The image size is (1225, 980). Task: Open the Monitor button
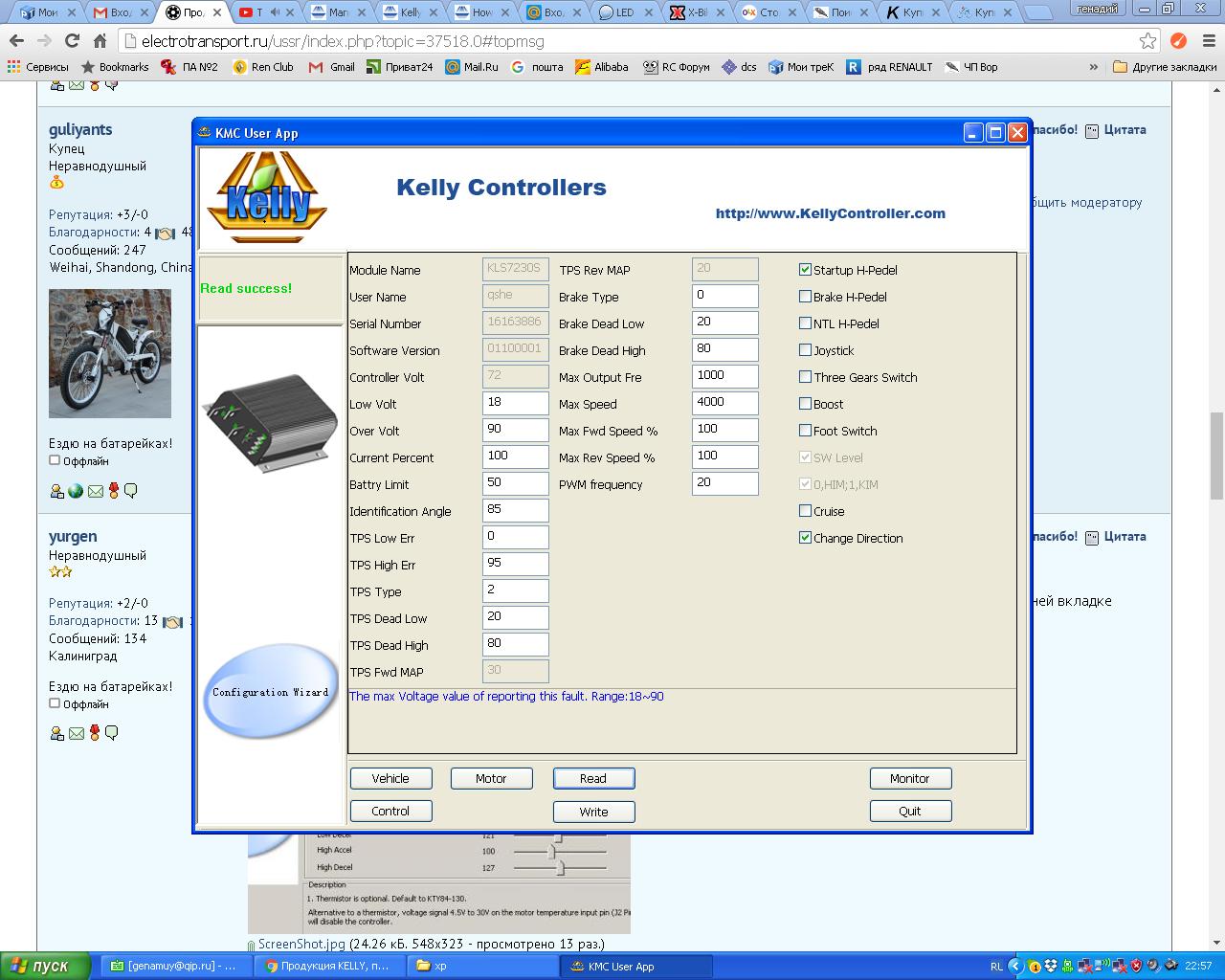[910, 779]
